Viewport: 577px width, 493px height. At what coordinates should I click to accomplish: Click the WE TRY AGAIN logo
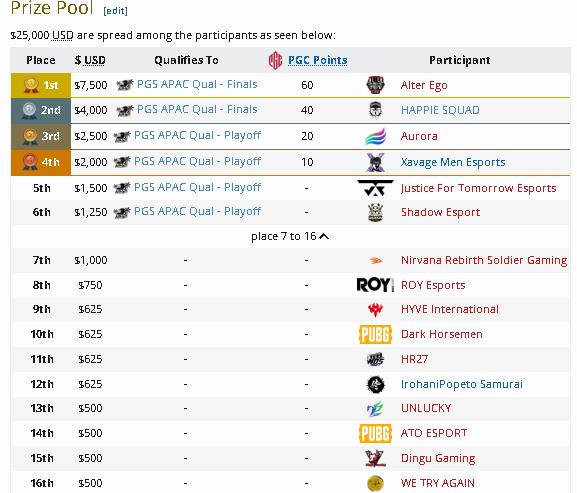pyautogui.click(x=375, y=483)
